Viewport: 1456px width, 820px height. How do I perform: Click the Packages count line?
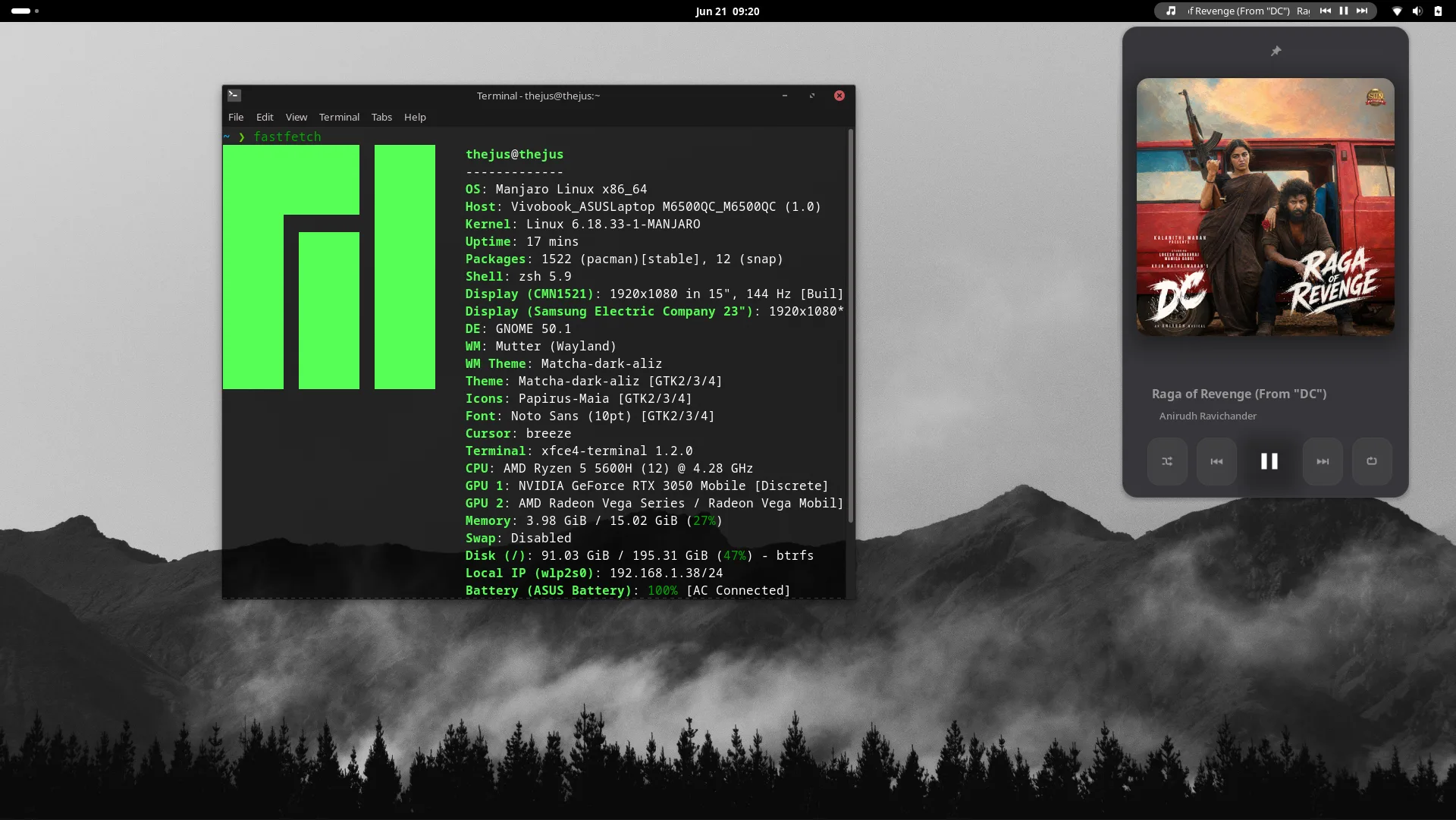click(x=624, y=259)
